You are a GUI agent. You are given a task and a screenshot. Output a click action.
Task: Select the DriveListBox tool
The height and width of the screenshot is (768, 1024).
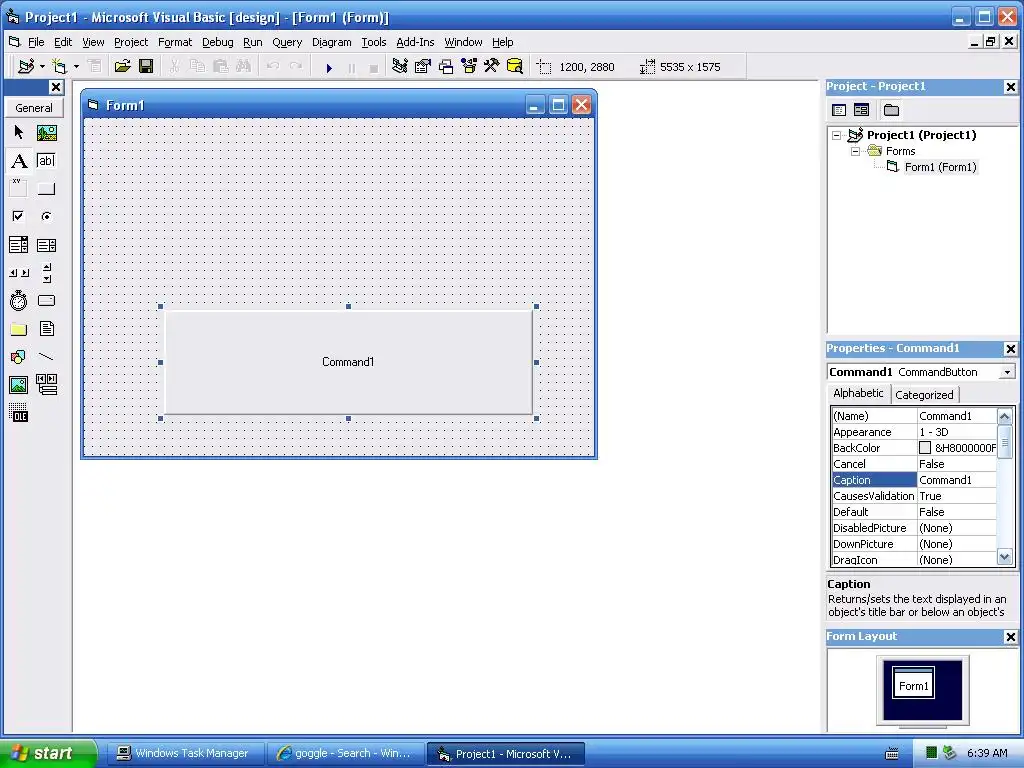(46, 300)
